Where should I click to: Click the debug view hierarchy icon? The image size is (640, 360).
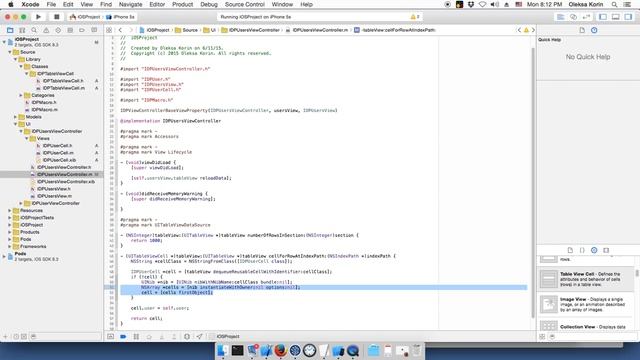[187, 336]
